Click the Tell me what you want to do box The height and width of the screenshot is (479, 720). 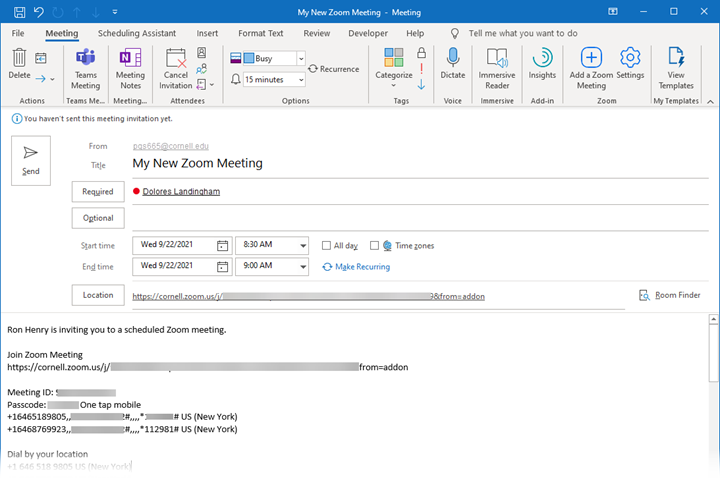(x=523, y=33)
